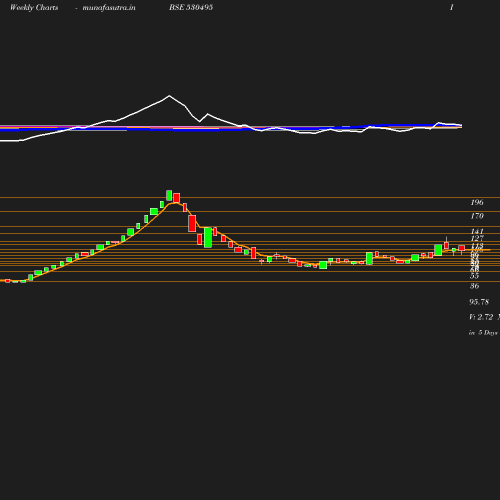
Task: Click the peak of the white indicator line
Action: (169, 96)
